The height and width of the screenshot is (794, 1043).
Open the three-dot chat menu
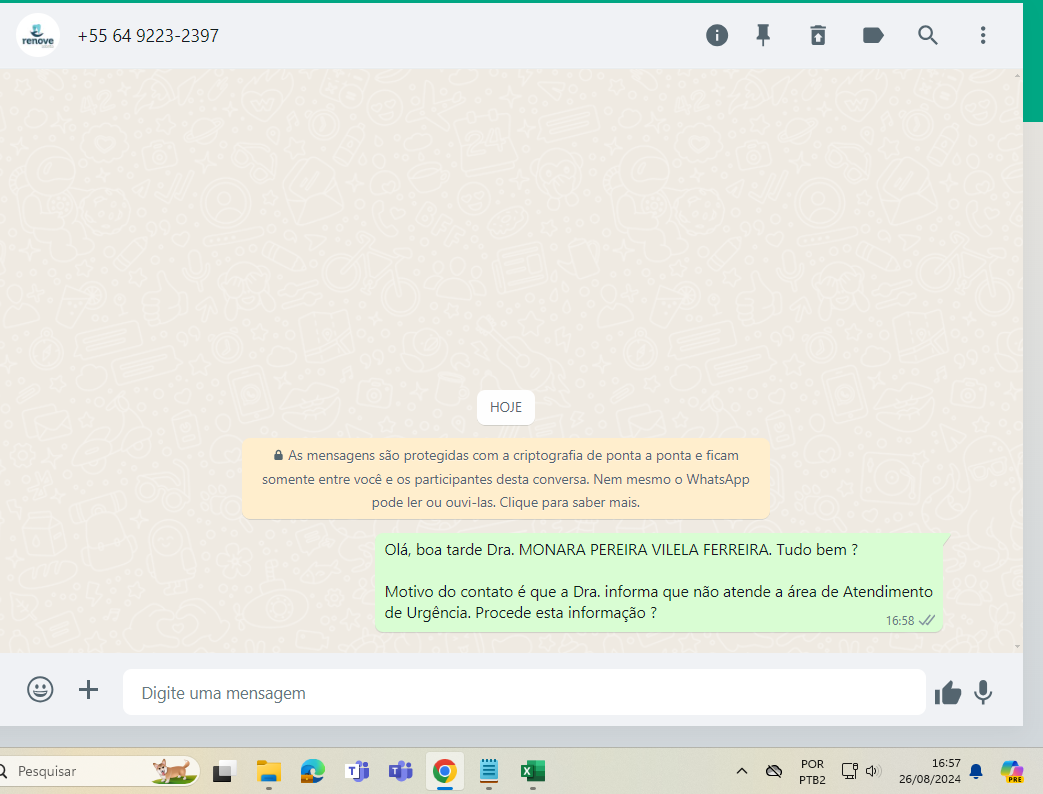click(x=982, y=35)
